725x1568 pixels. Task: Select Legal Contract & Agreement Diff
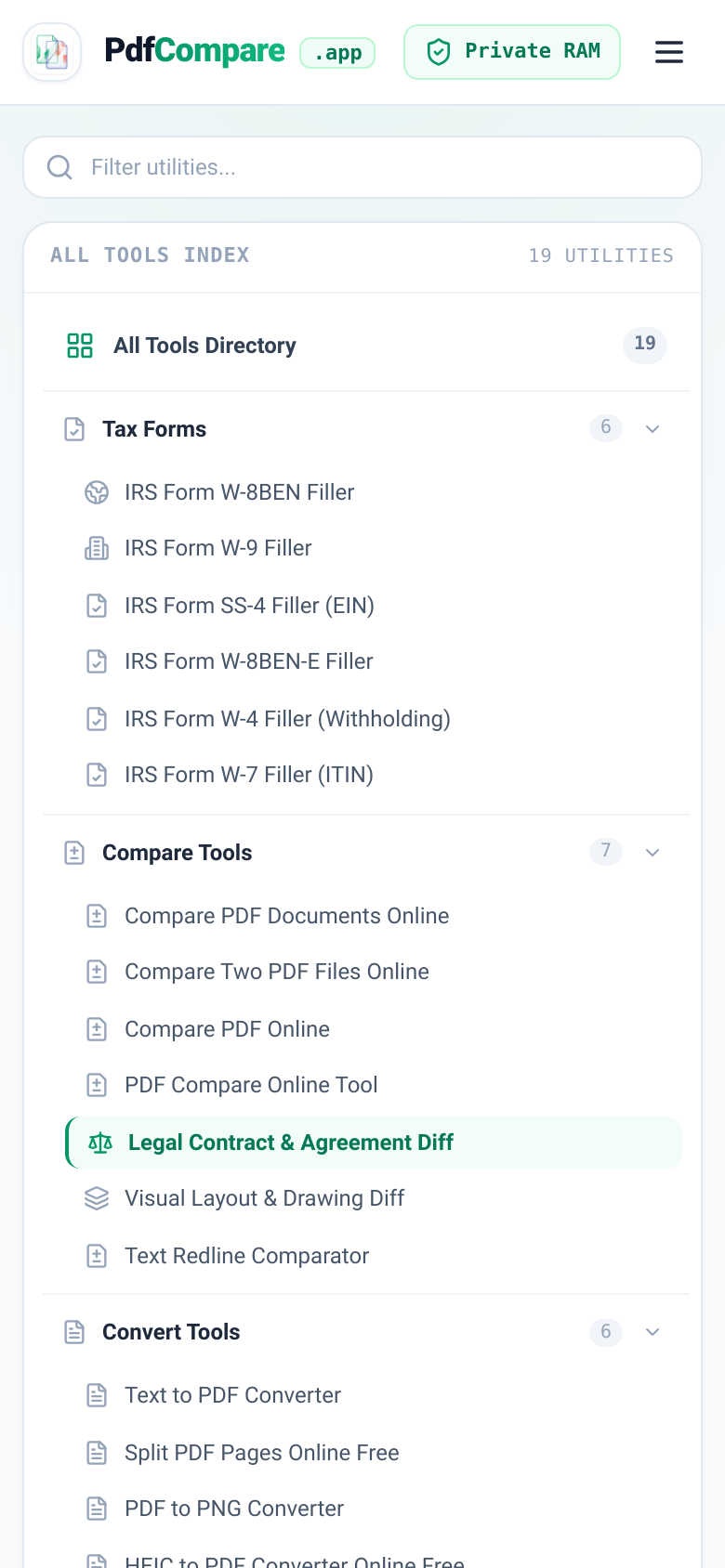[x=374, y=1143]
